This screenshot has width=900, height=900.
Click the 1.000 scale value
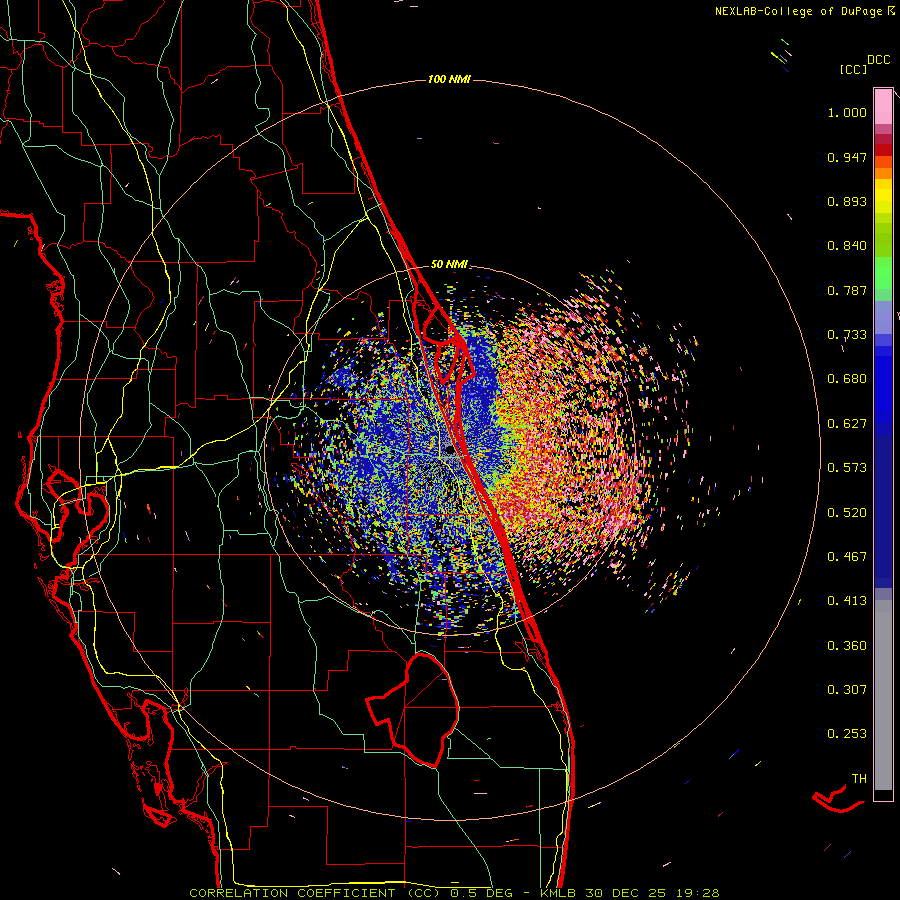(847, 112)
